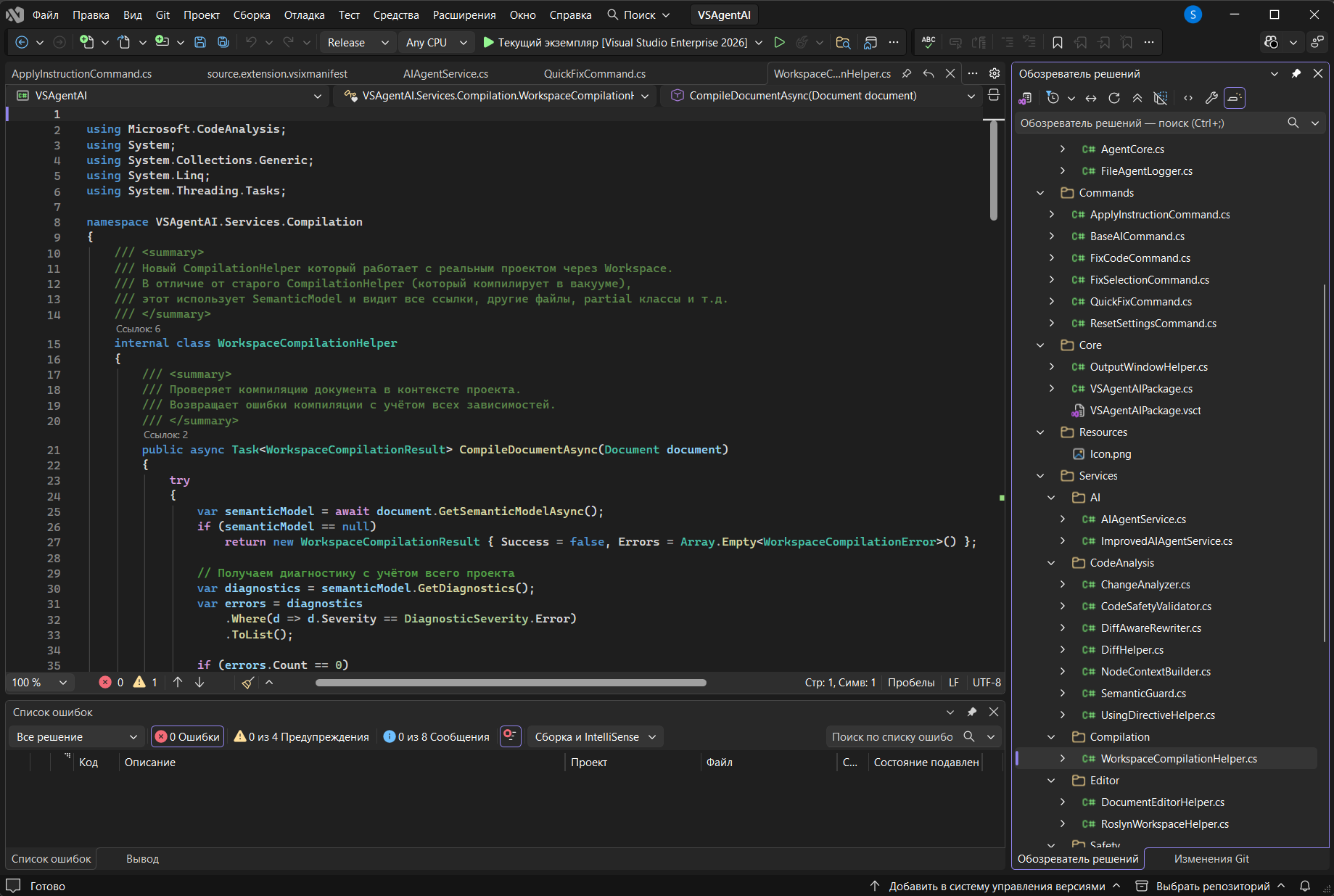Image resolution: width=1334 pixels, height=896 pixels.
Task: Click the spell checker ABC icon
Action: coord(929,43)
